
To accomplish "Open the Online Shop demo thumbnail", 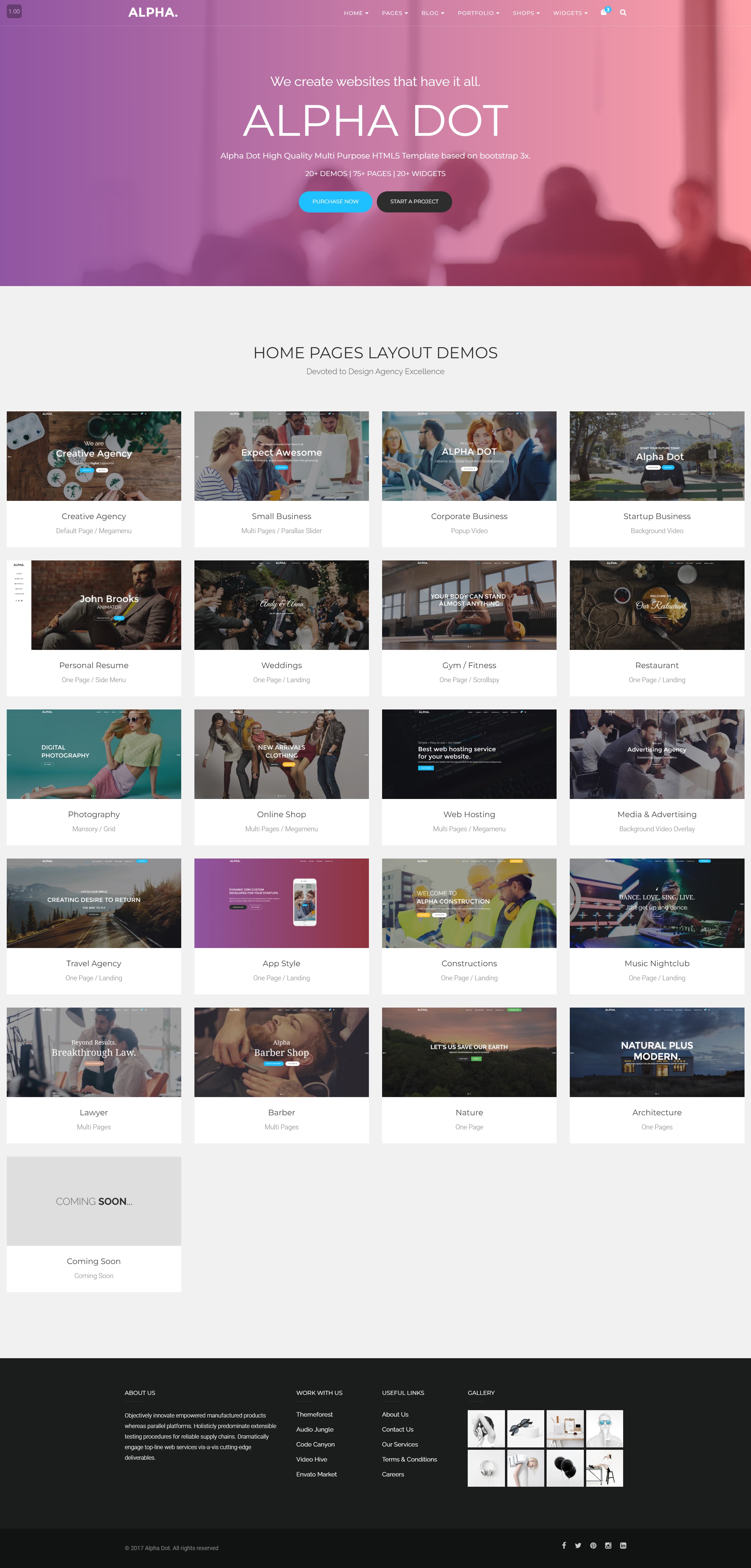I will click(281, 754).
